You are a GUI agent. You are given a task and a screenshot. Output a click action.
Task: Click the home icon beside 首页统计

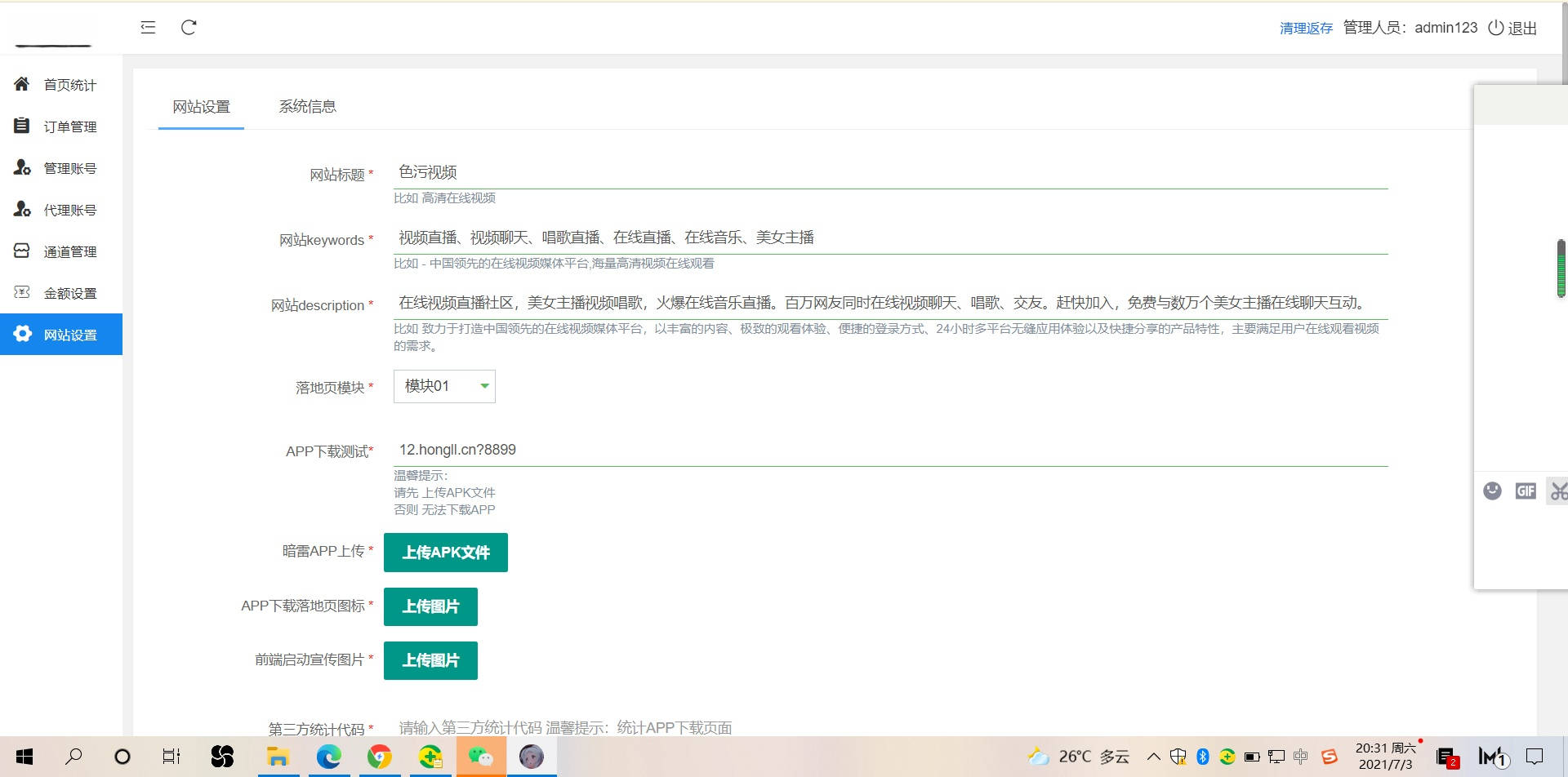pos(22,83)
